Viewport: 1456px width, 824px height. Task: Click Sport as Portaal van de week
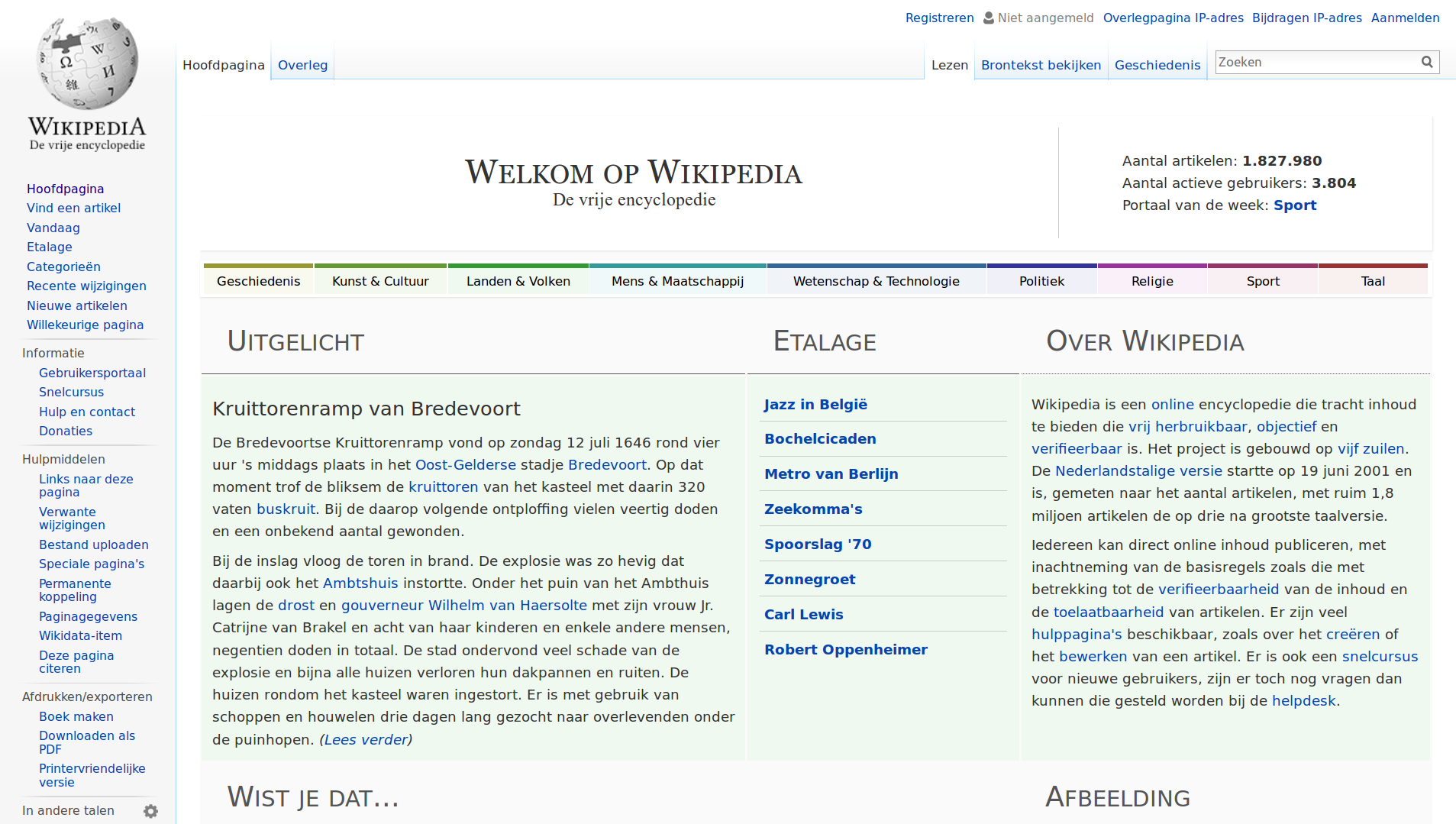click(1295, 205)
